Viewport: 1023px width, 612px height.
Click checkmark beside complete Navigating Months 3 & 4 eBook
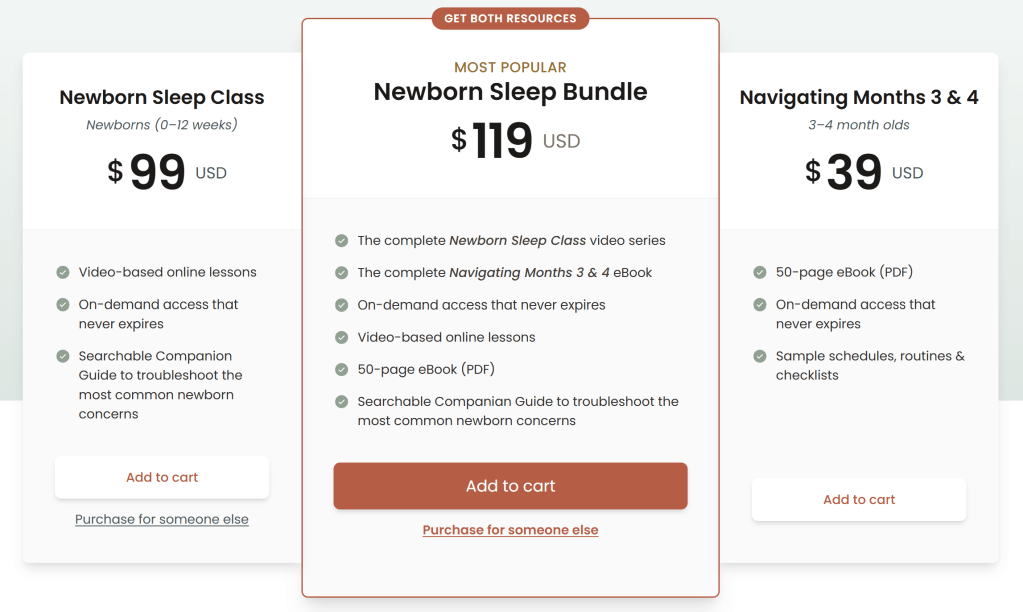342,272
